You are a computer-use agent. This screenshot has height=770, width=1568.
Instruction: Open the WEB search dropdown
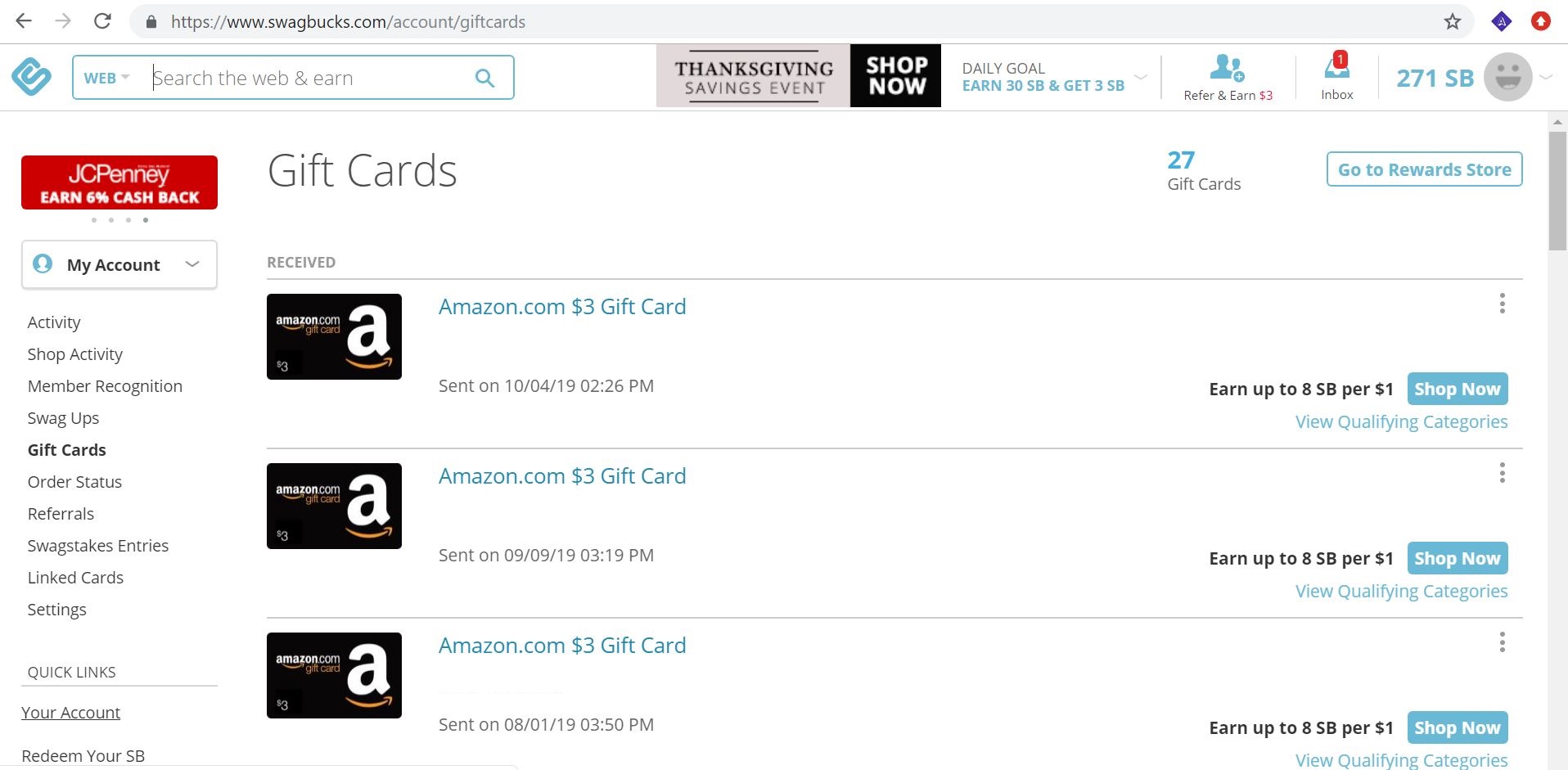click(105, 77)
